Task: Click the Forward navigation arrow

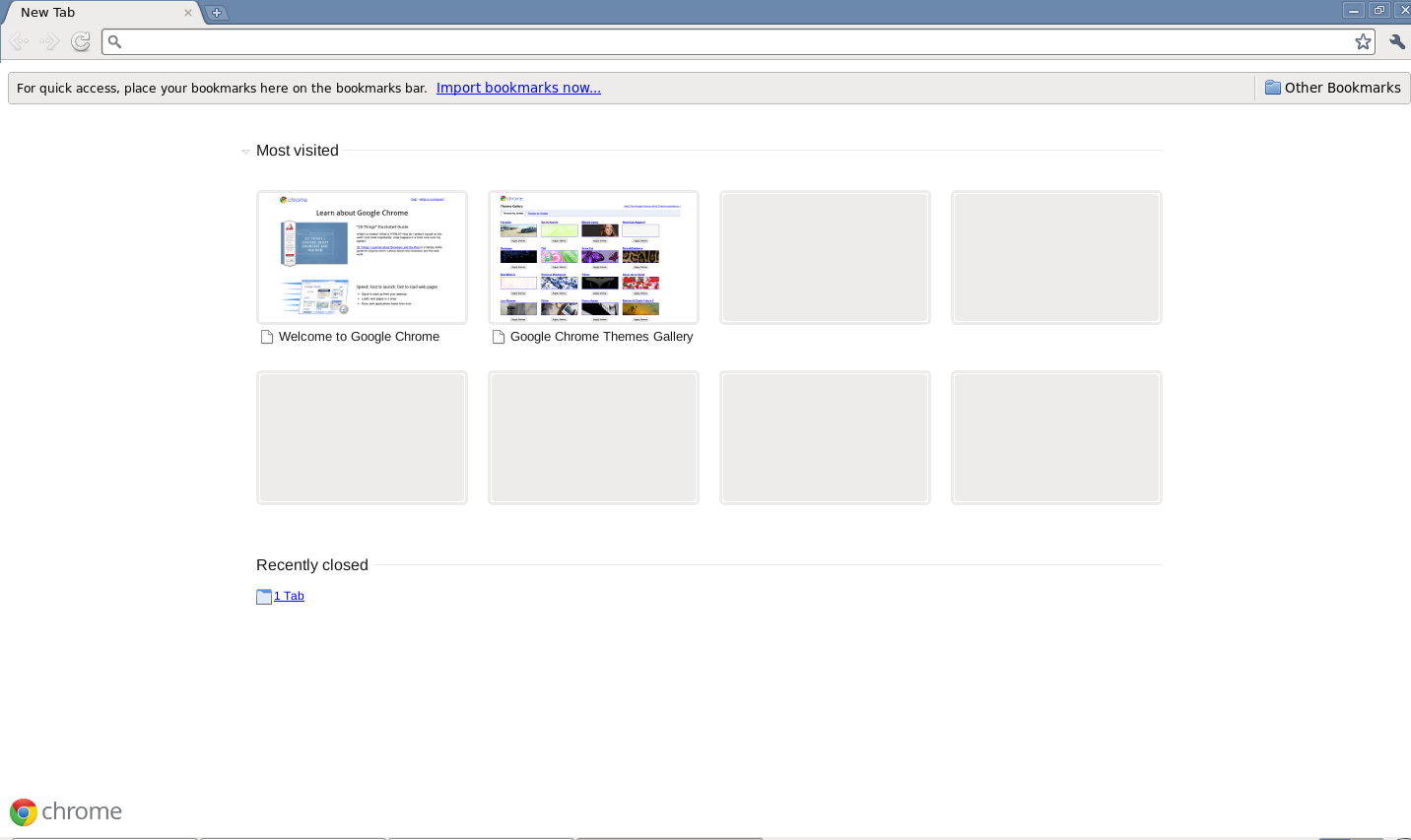Action: click(x=49, y=41)
